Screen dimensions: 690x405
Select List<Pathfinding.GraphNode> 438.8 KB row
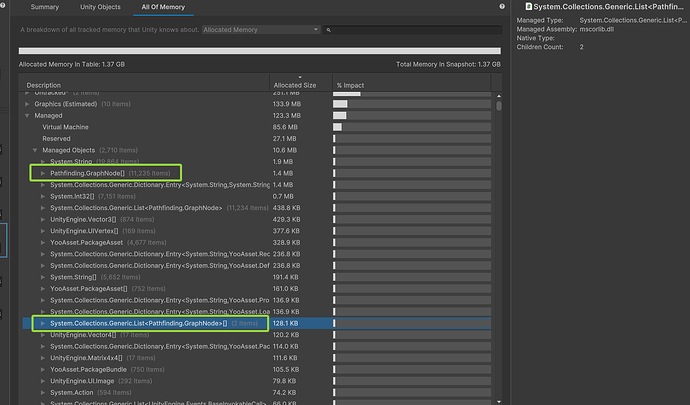pyautogui.click(x=255, y=208)
